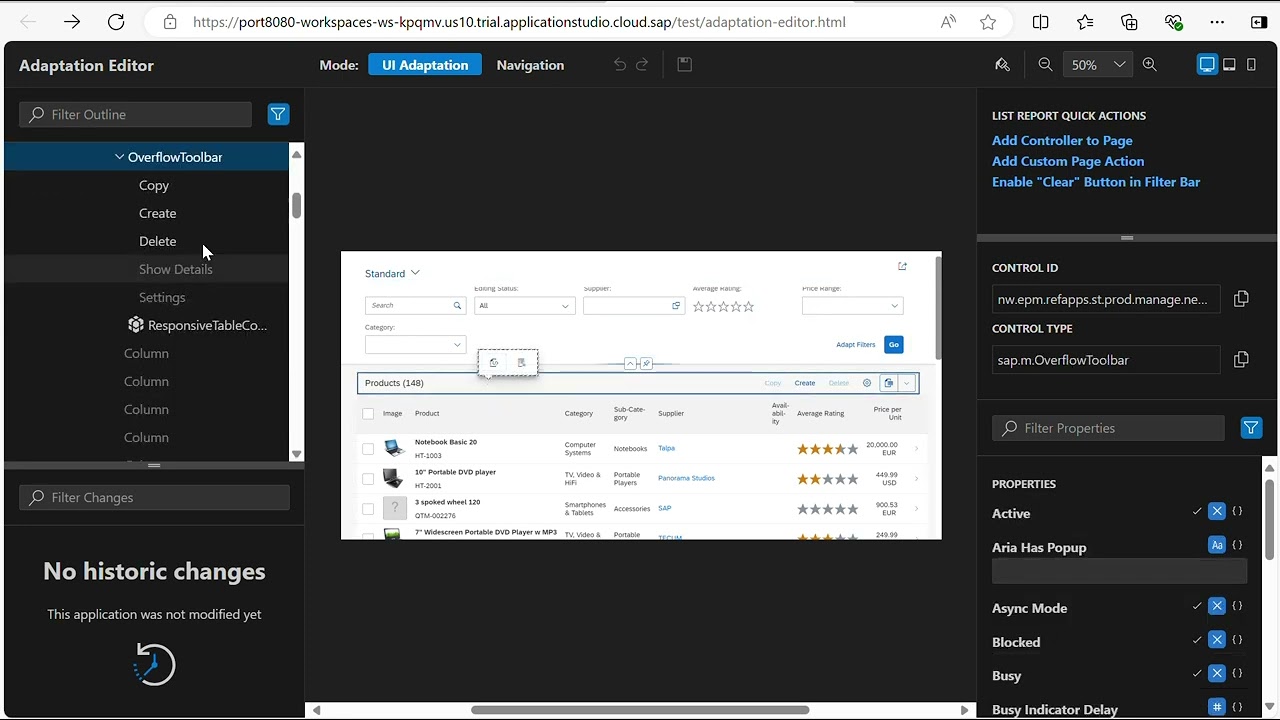The image size is (1280, 720).
Task: Click expression braces icon for Active property
Action: coord(1237,512)
